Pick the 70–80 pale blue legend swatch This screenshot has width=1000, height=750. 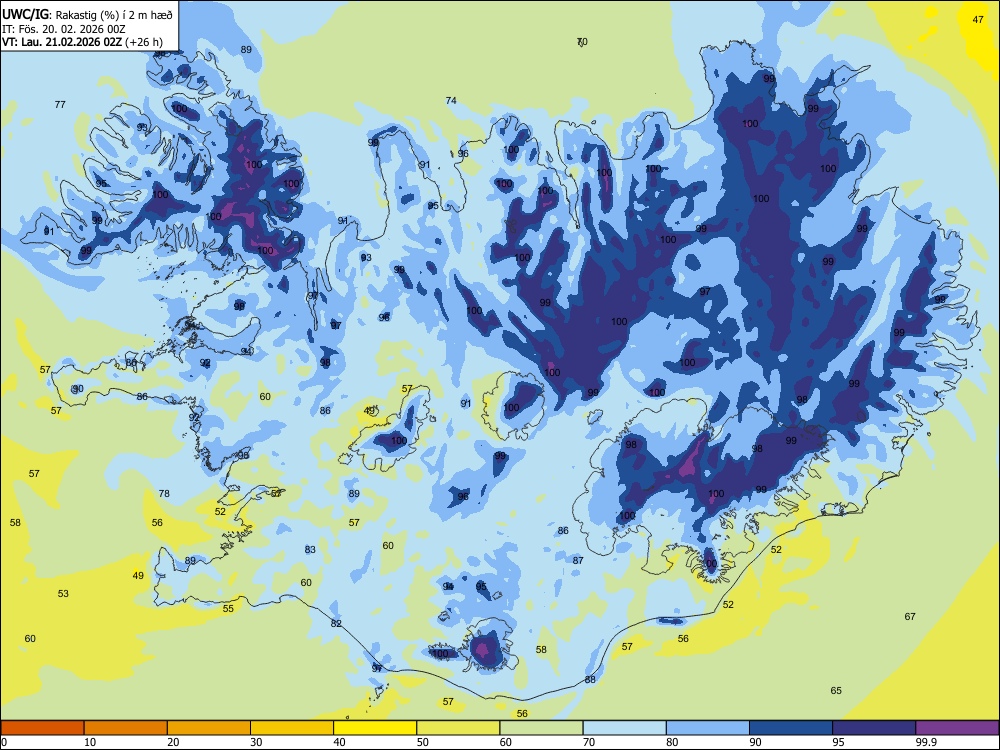(624, 728)
